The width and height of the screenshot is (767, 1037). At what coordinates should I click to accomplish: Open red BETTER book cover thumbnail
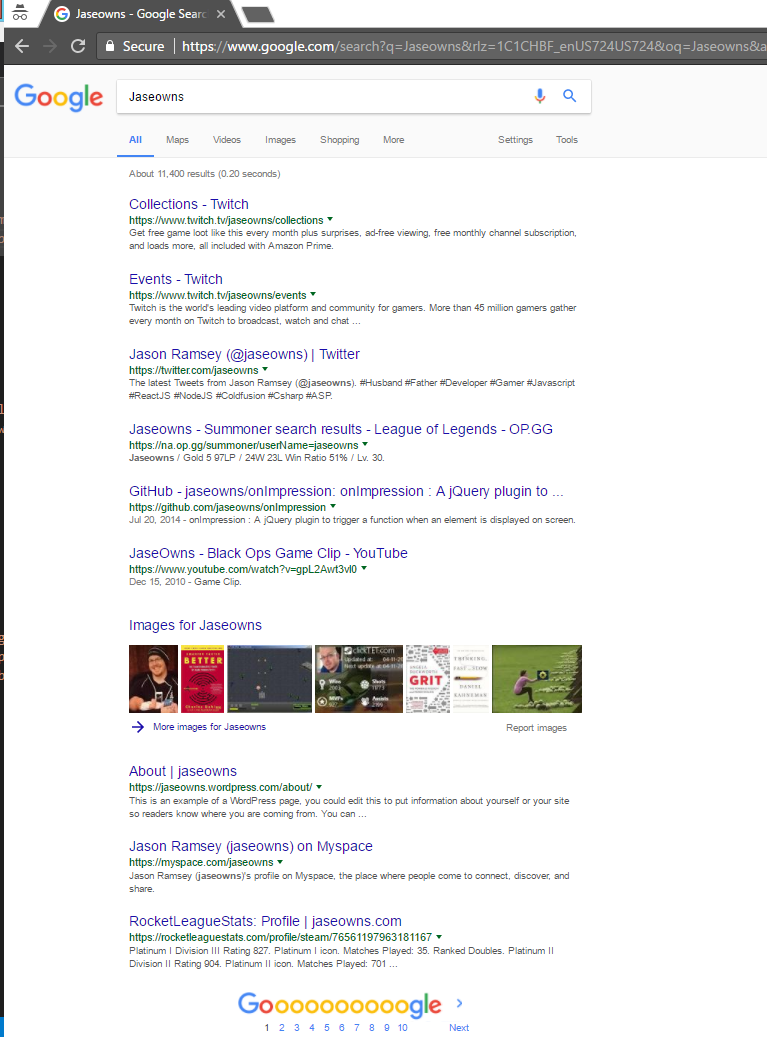point(202,679)
